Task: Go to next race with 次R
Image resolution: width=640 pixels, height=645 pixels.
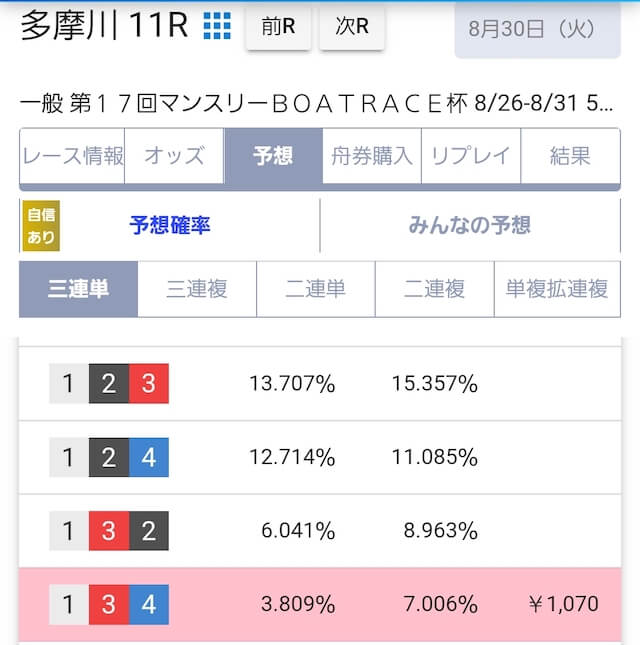Action: click(x=352, y=26)
